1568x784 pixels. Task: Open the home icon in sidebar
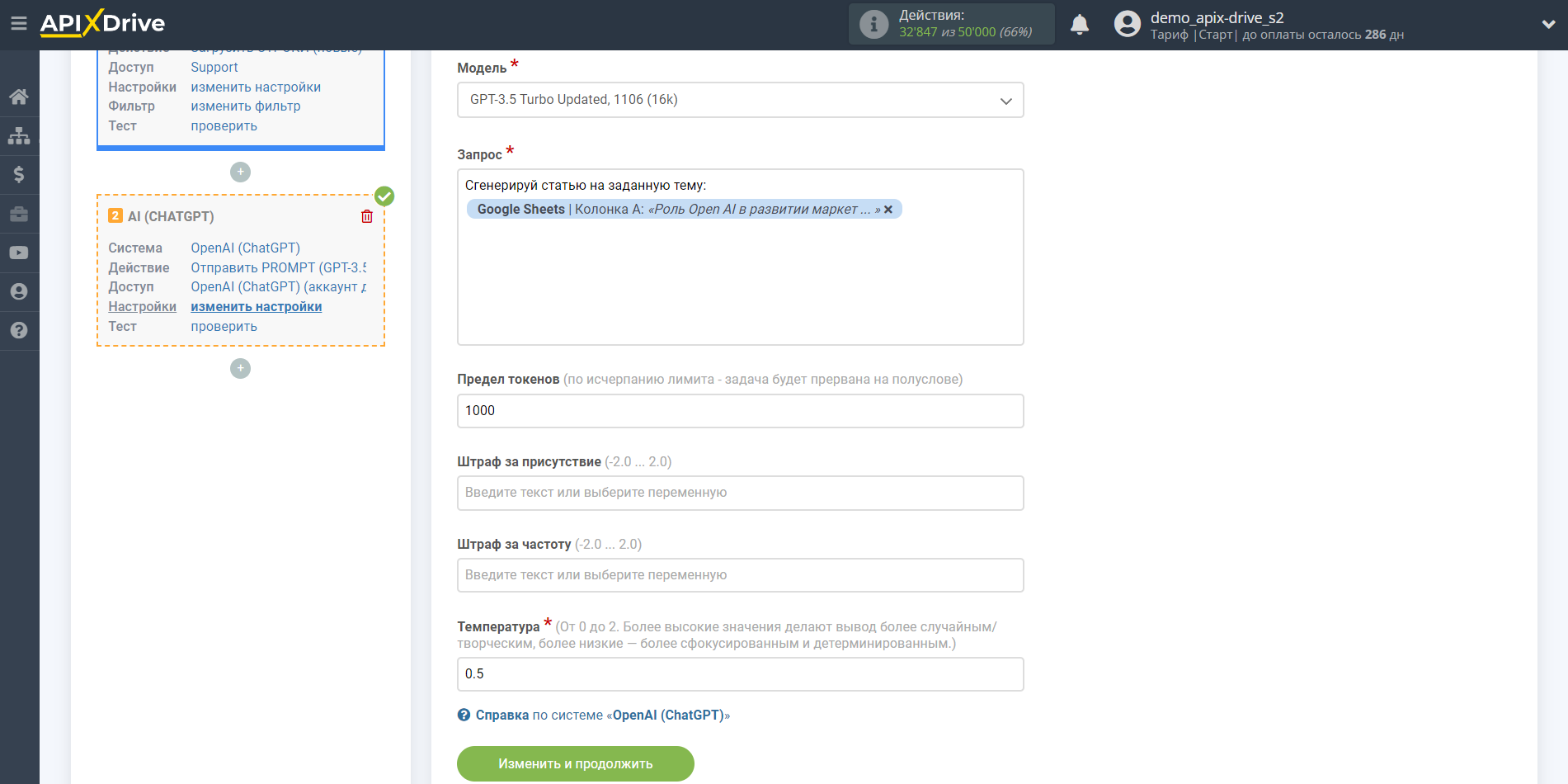19,97
